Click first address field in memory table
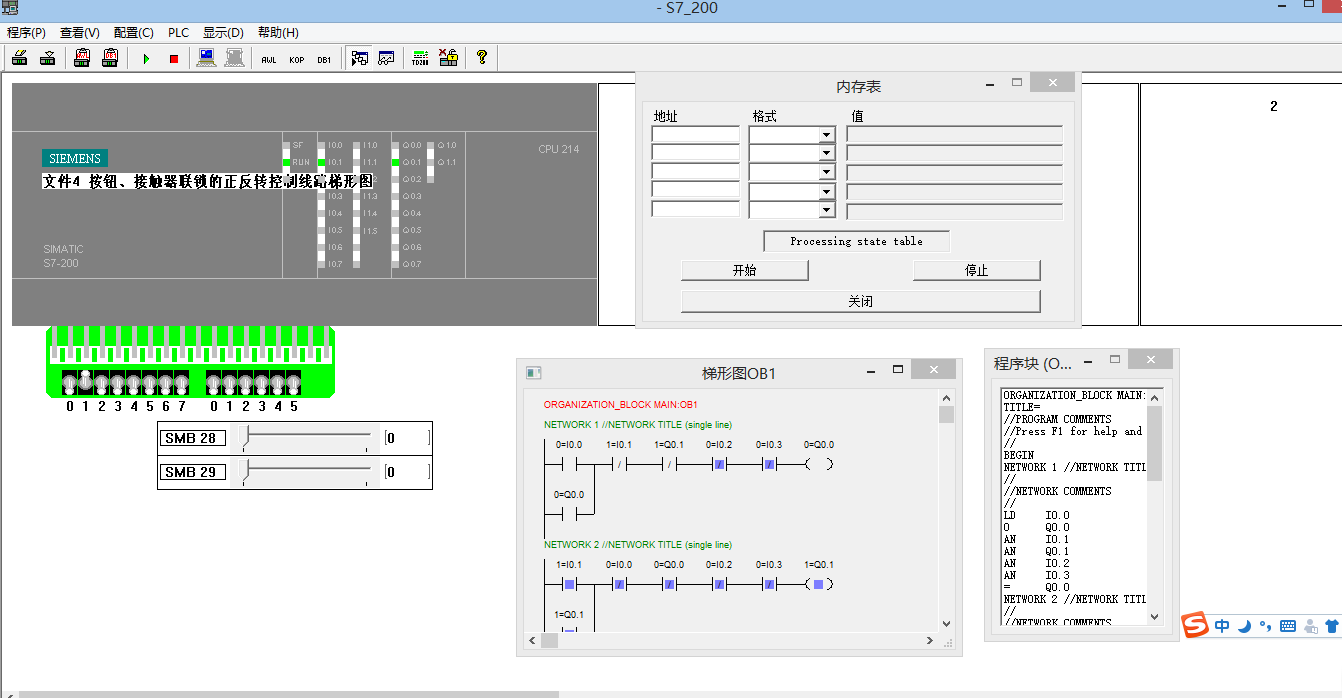This screenshot has height=698, width=1342. 695,135
